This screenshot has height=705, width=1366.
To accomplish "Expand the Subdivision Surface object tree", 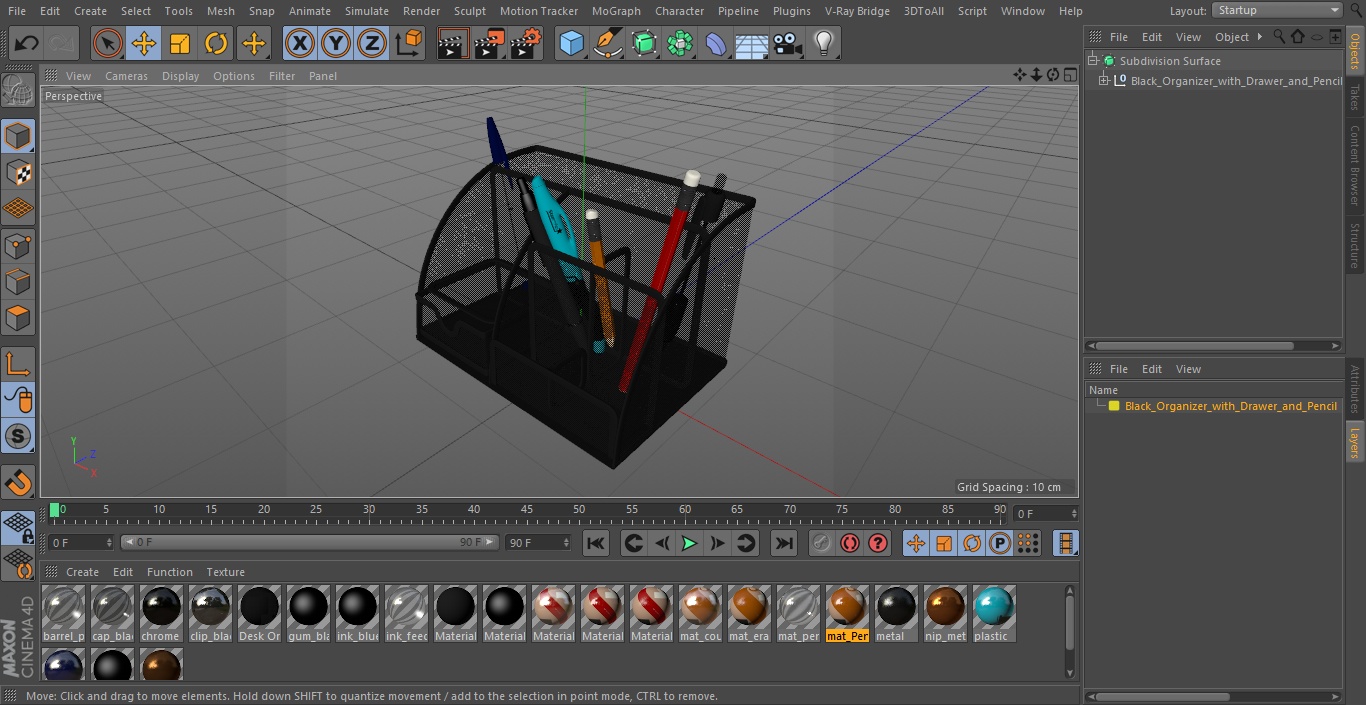I will 1094,61.
